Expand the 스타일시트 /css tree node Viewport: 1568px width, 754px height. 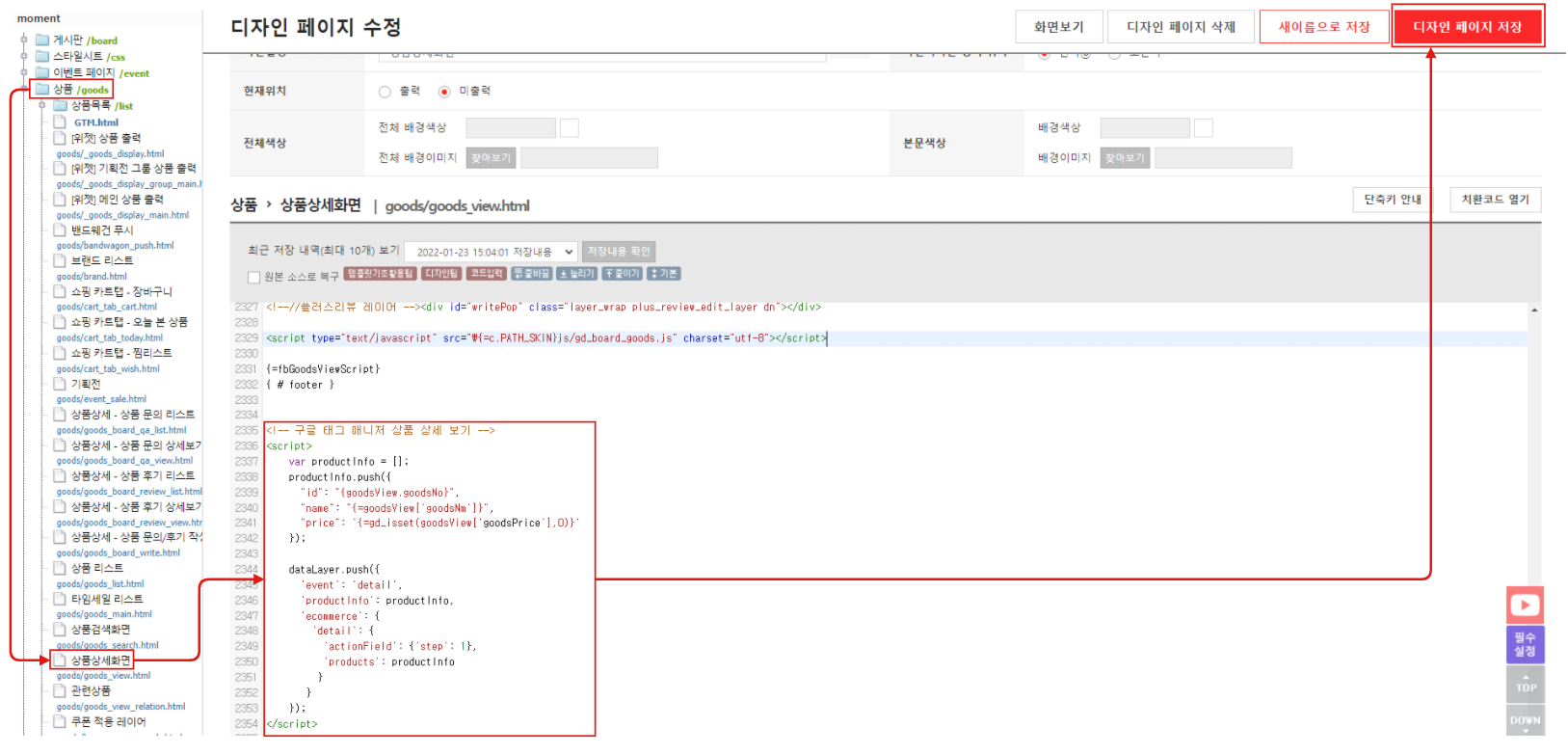coord(24,57)
